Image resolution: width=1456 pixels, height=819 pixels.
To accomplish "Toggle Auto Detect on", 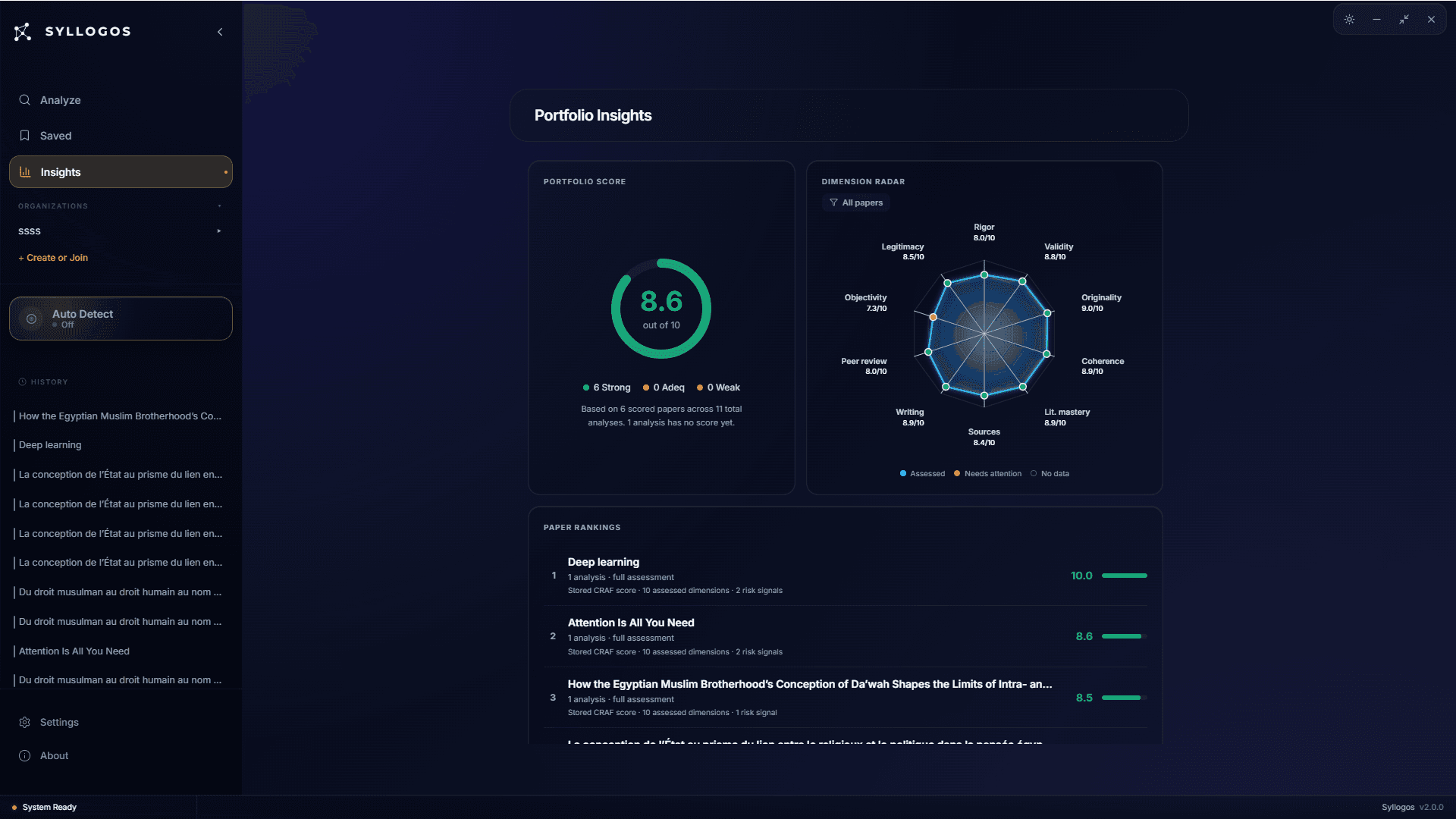I will pyautogui.click(x=121, y=318).
